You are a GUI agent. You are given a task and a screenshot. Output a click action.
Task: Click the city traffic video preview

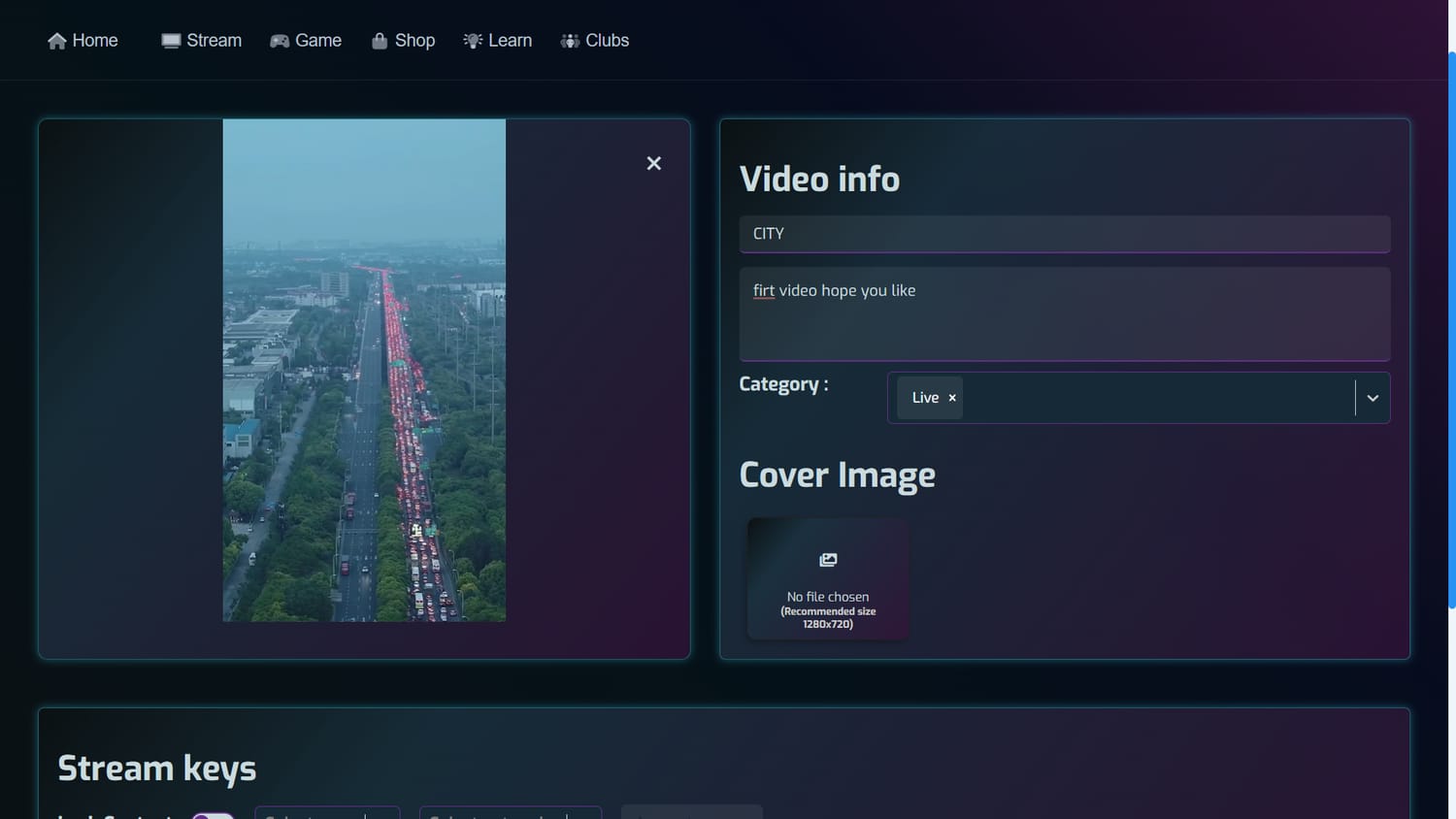tap(364, 370)
